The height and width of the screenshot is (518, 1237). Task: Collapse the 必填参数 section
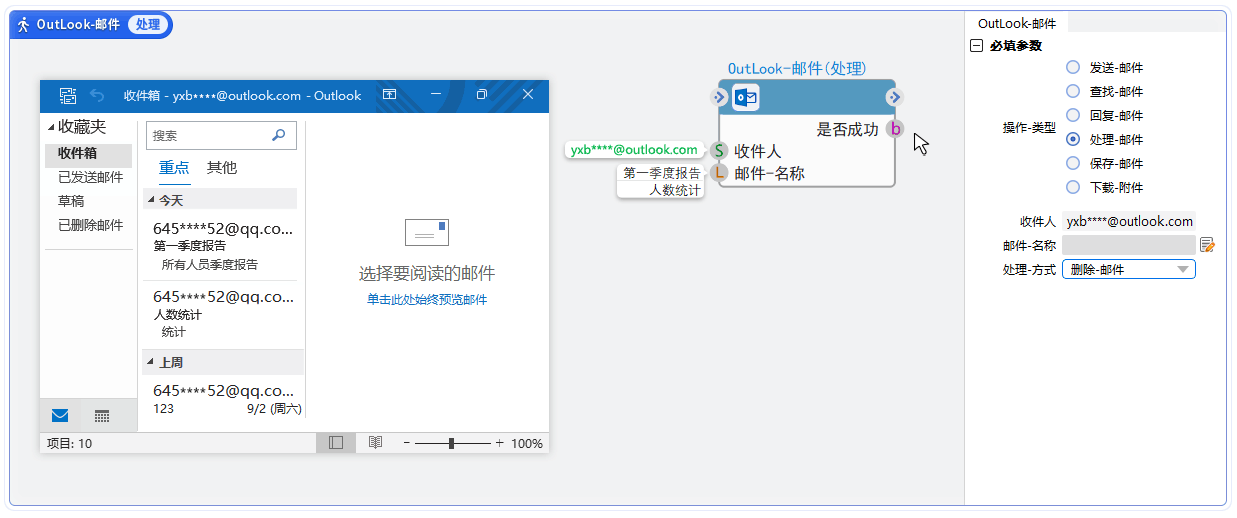tap(977, 46)
